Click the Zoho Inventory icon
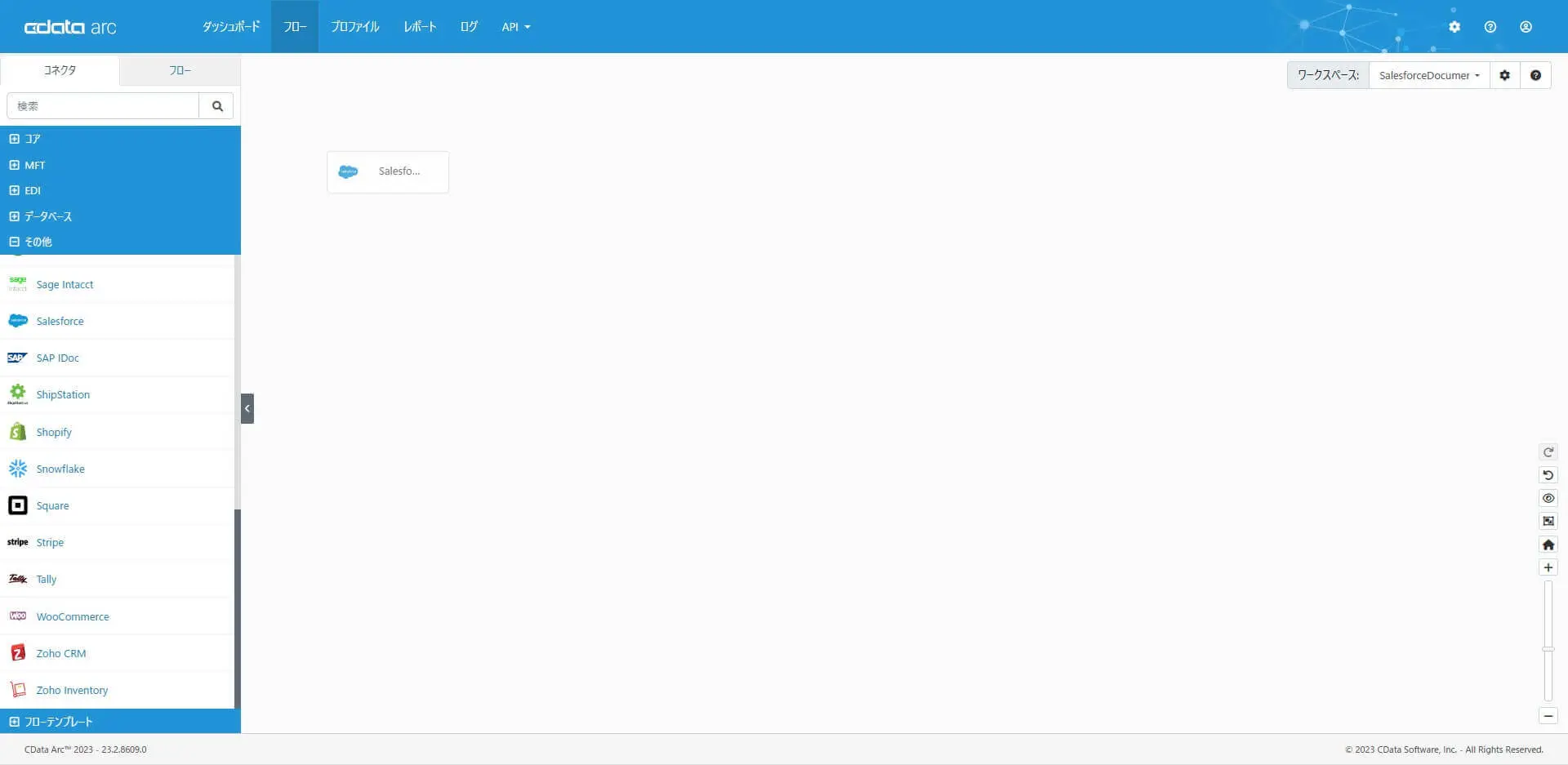The height and width of the screenshot is (765, 1568). coord(17,690)
